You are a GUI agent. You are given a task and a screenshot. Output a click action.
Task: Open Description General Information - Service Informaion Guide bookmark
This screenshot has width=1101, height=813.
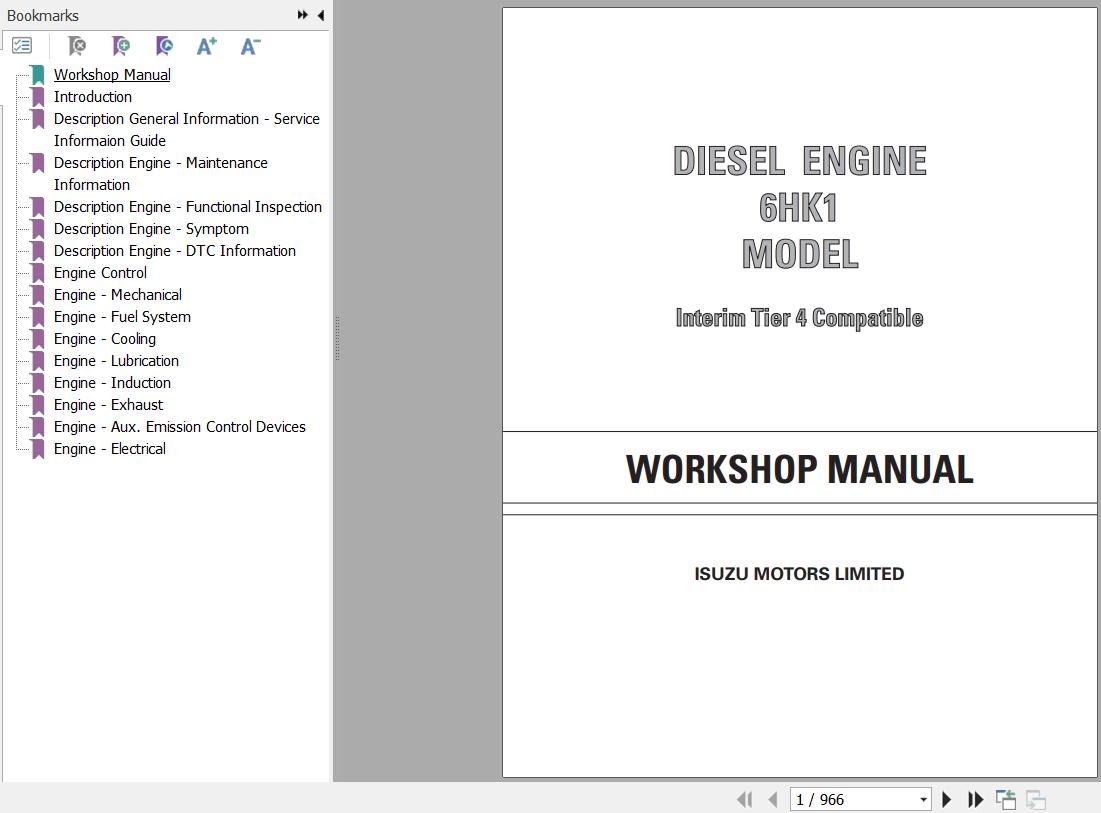coord(187,130)
